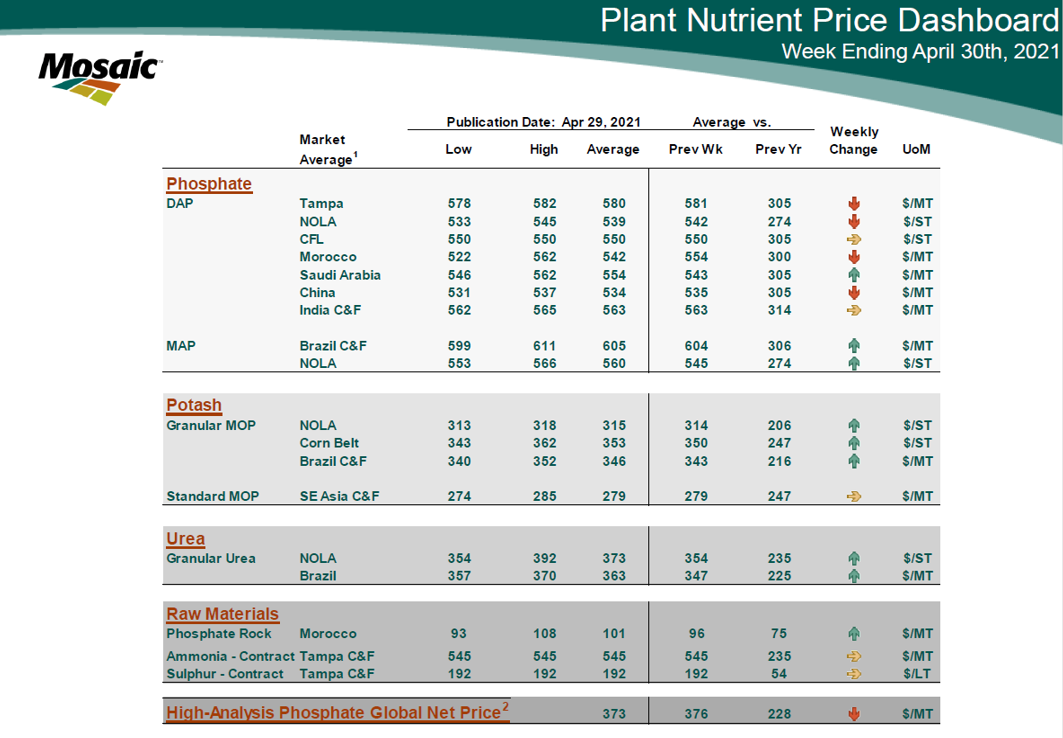Click the India C&F weekly change arrow
1063x738 pixels.
point(854,311)
